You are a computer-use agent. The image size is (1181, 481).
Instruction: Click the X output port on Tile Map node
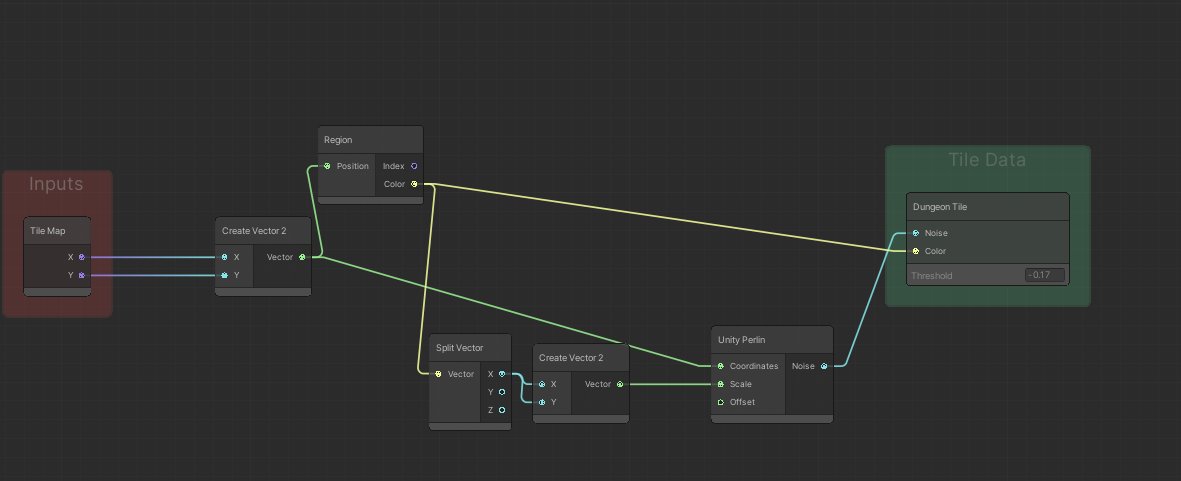click(x=81, y=257)
